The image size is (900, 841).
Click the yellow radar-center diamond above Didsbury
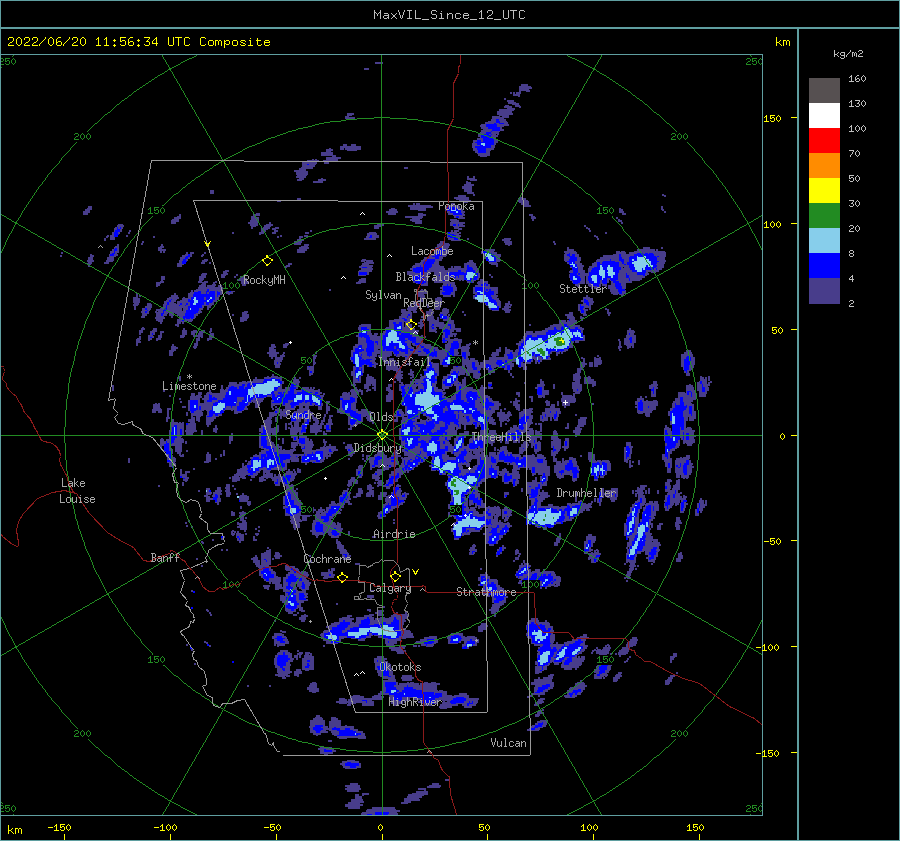tap(382, 435)
